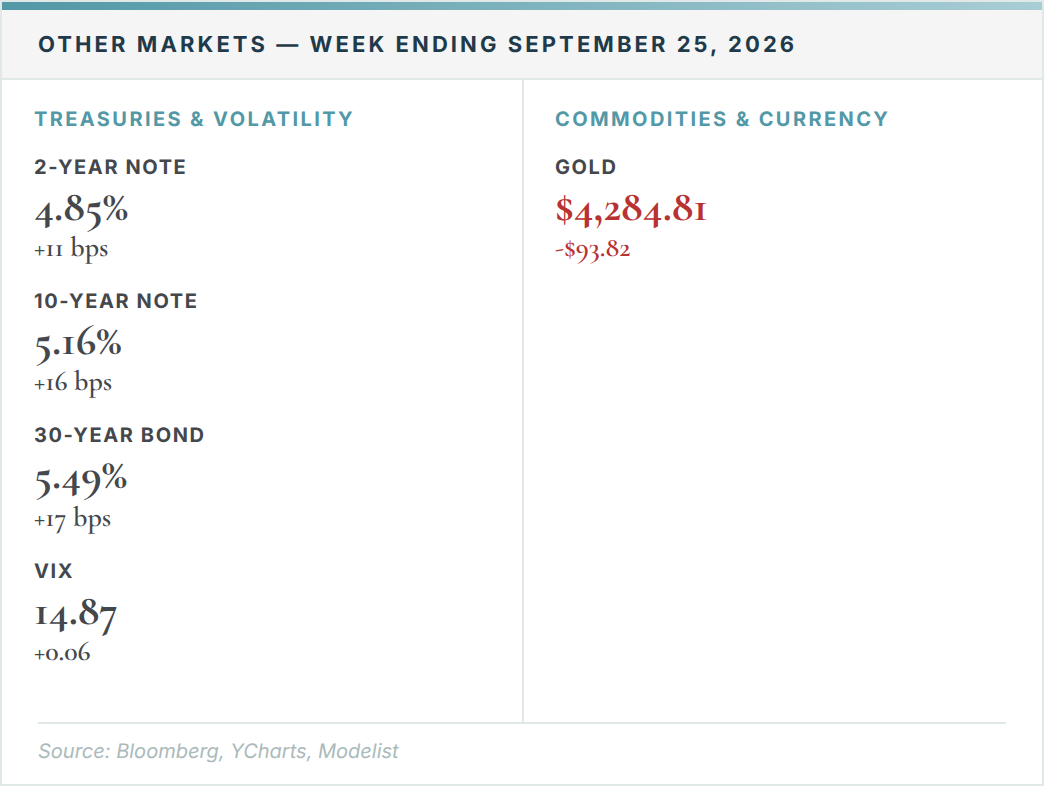Click the +0.06 VIX change
The width and height of the screenshot is (1044, 786).
tap(63, 653)
